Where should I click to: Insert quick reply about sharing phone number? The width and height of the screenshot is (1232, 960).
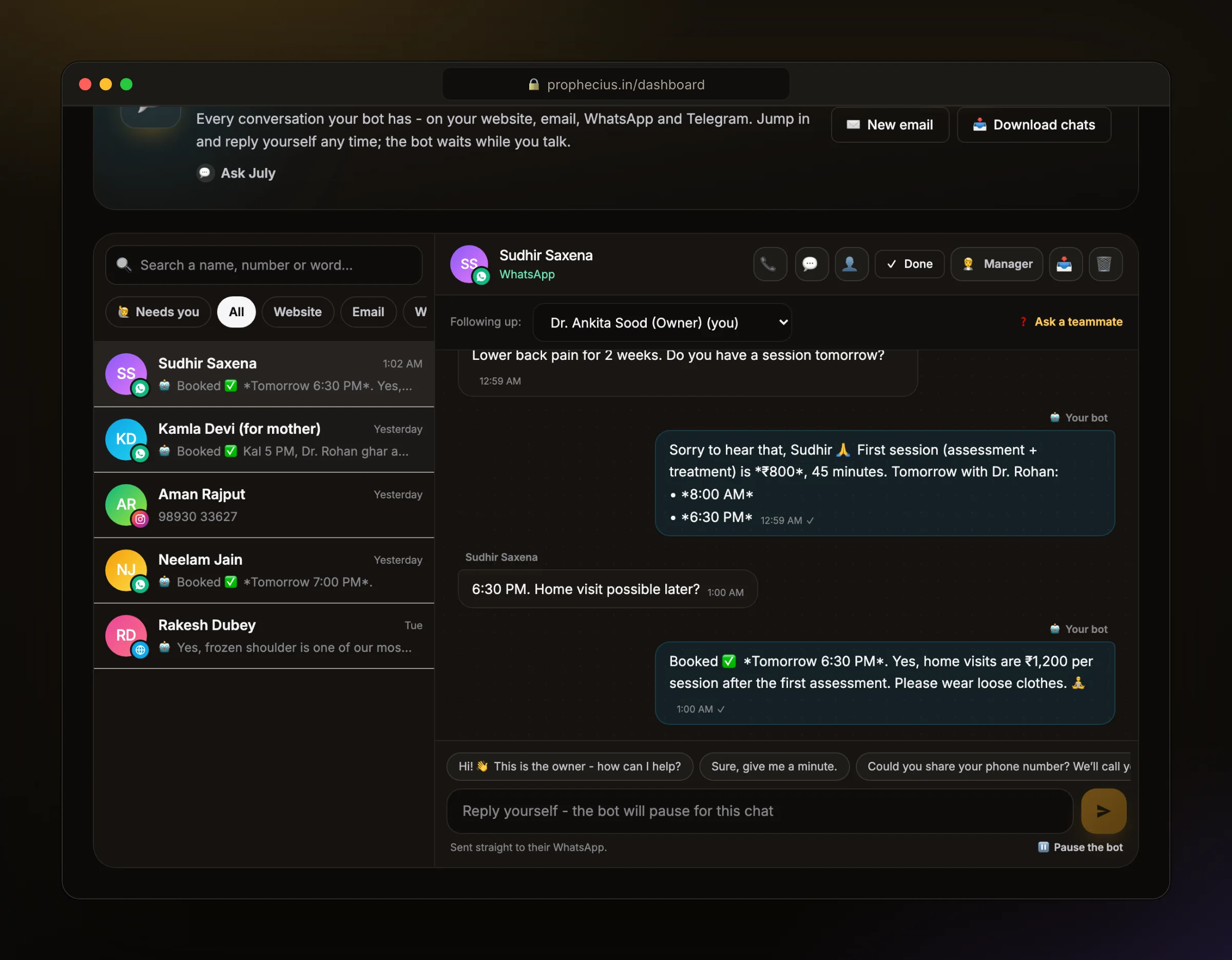(993, 766)
